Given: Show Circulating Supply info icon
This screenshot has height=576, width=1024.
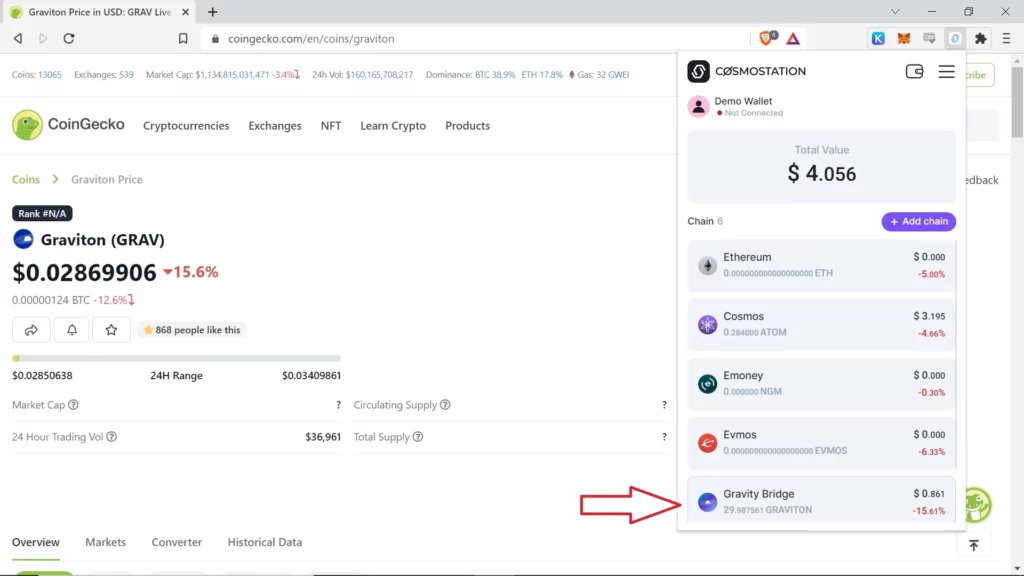Looking at the screenshot, I should (x=445, y=405).
